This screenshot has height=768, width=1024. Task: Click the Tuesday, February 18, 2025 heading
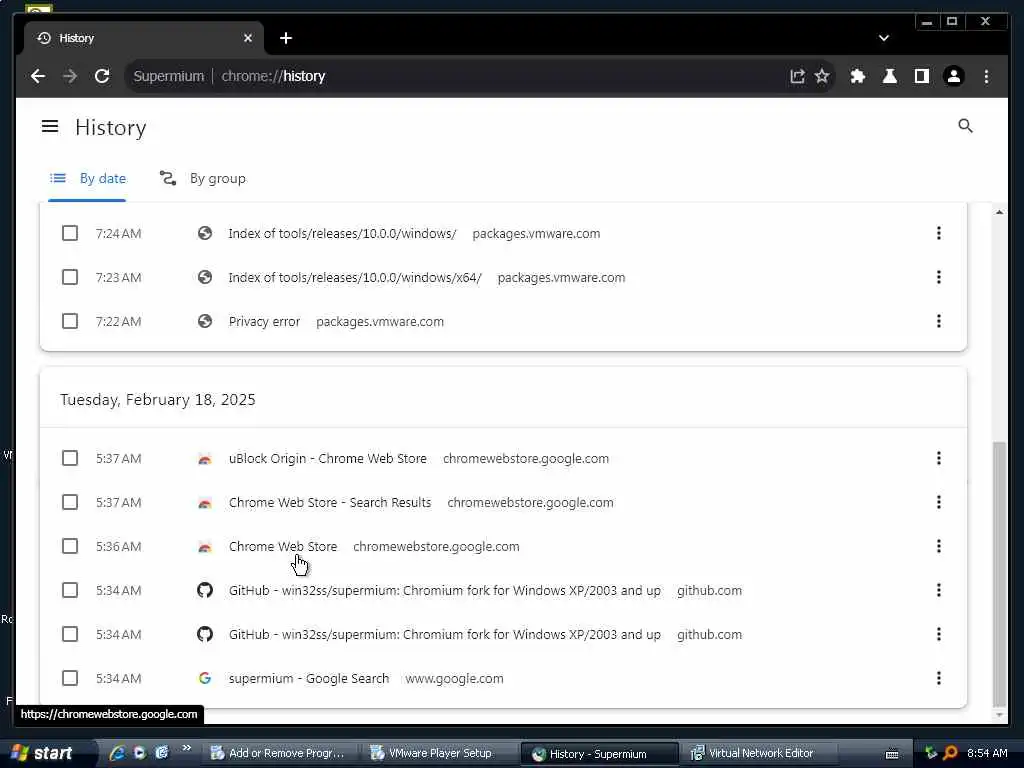tap(157, 400)
